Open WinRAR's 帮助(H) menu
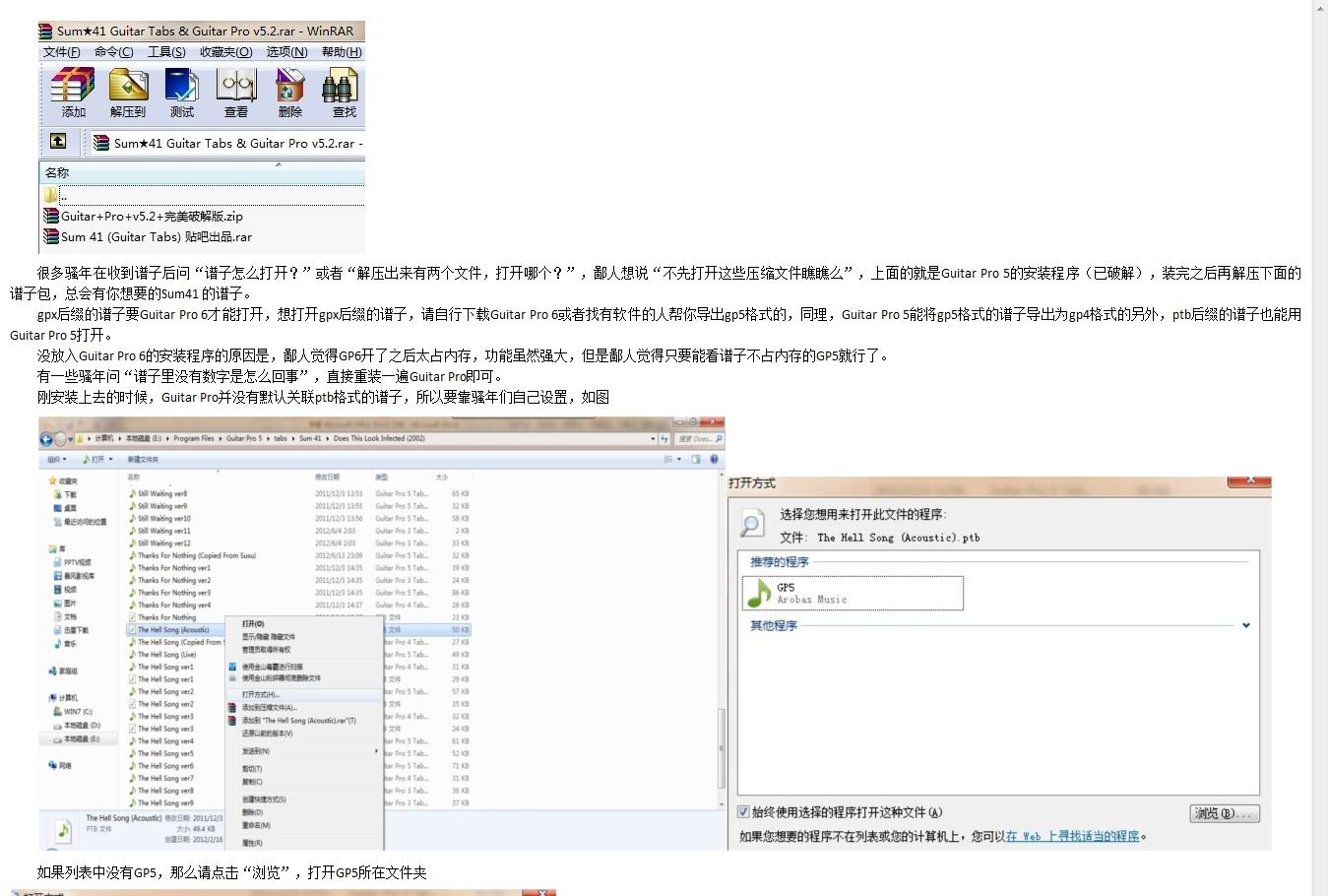The image size is (1328, 896). (x=342, y=52)
